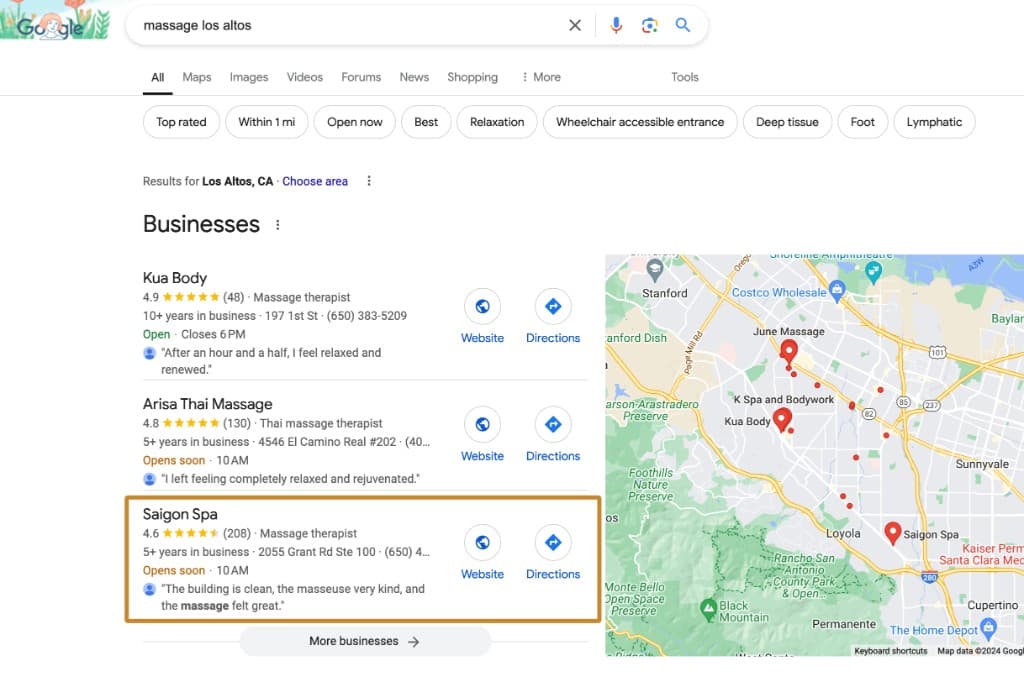1024x682 pixels.
Task: Get Directions to Saigon Spa
Action: [x=553, y=542]
